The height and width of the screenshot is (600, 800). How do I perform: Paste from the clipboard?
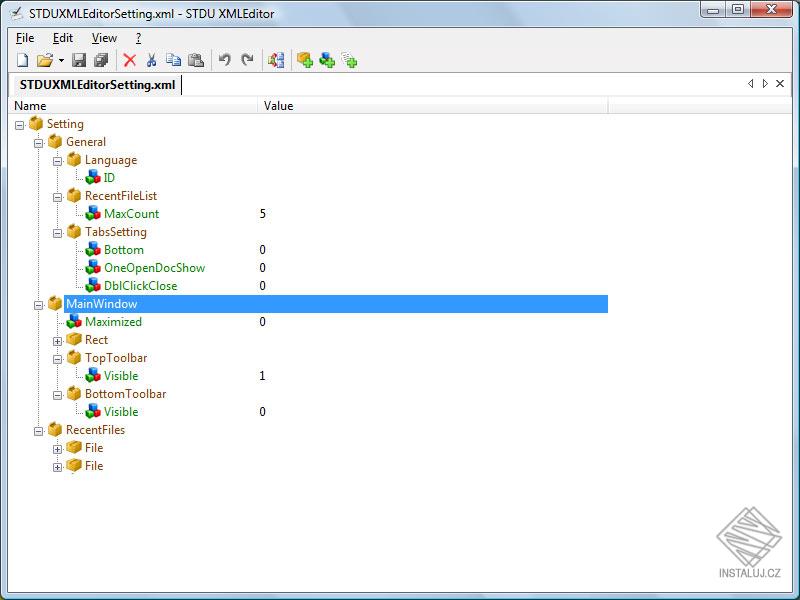coord(196,60)
